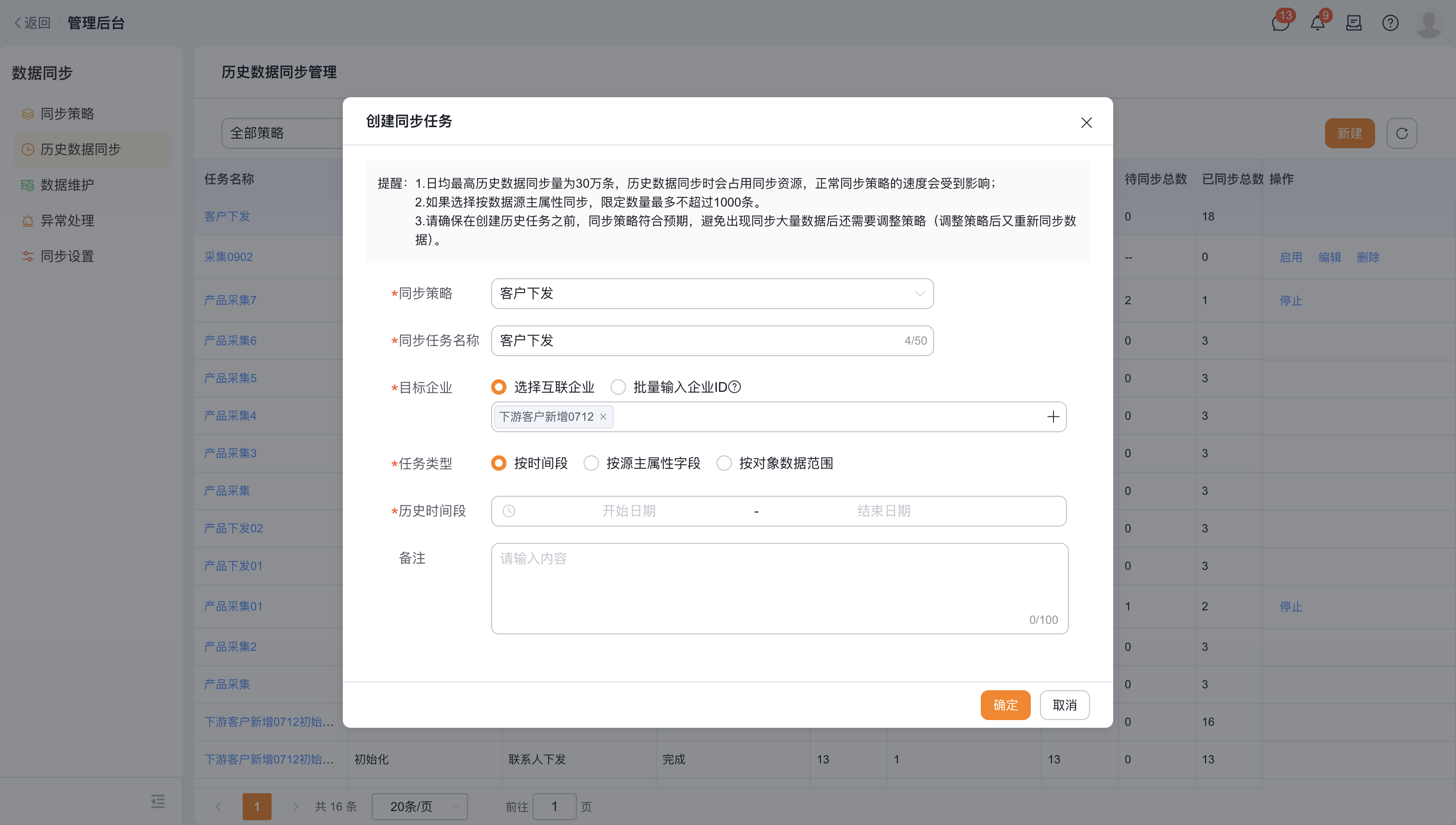Click the plus icon to add target enterprise
1456x825 pixels.
pyautogui.click(x=1053, y=416)
